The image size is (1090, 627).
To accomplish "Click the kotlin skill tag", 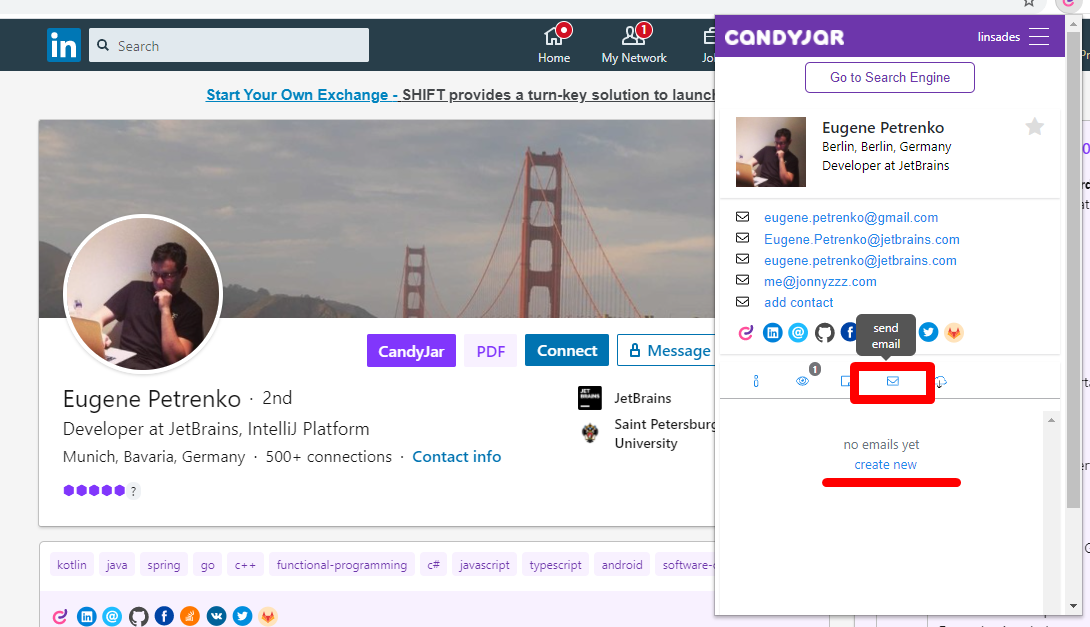I will 72,565.
